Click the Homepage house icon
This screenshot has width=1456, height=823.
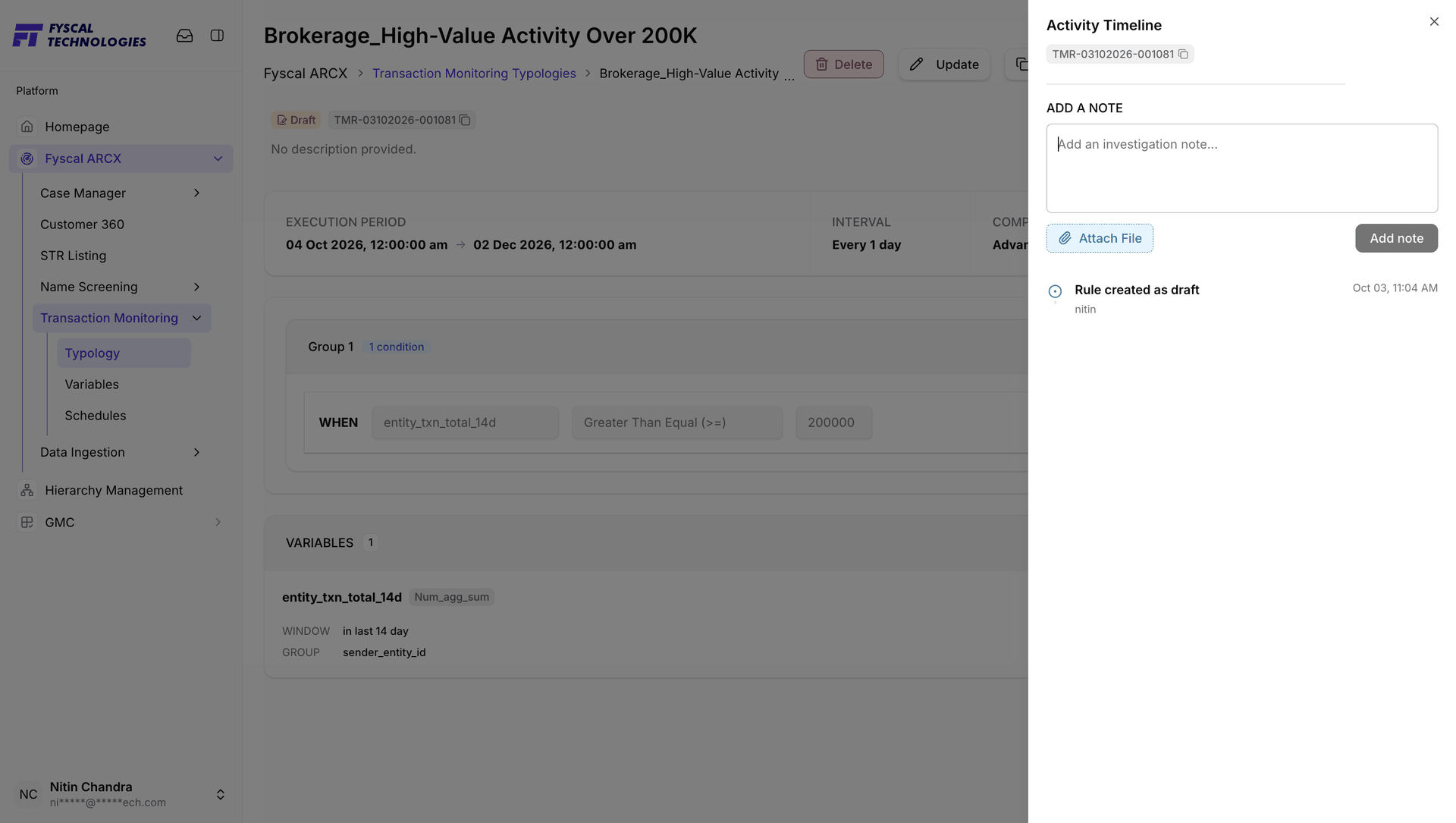pos(27,126)
